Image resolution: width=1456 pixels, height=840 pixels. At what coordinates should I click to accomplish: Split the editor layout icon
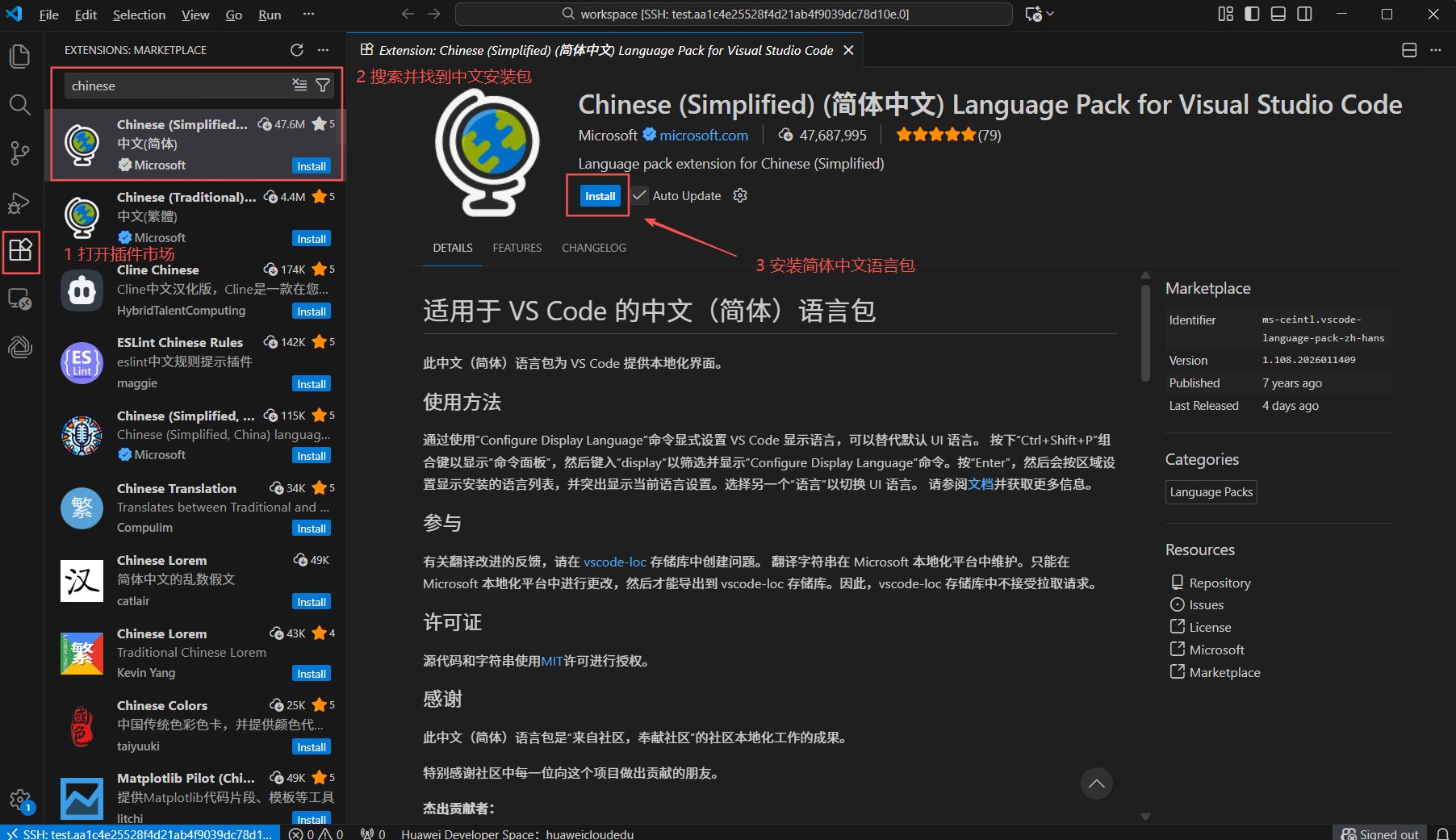pos(1409,50)
